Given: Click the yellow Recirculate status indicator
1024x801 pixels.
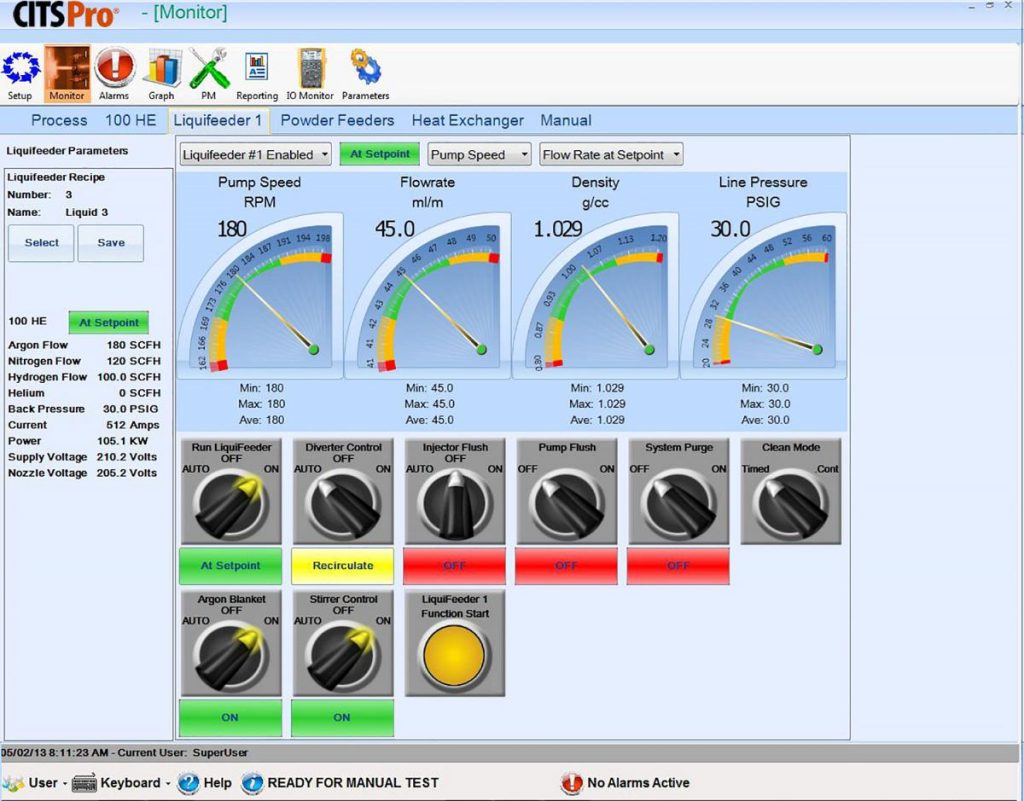Looking at the screenshot, I should [x=343, y=566].
